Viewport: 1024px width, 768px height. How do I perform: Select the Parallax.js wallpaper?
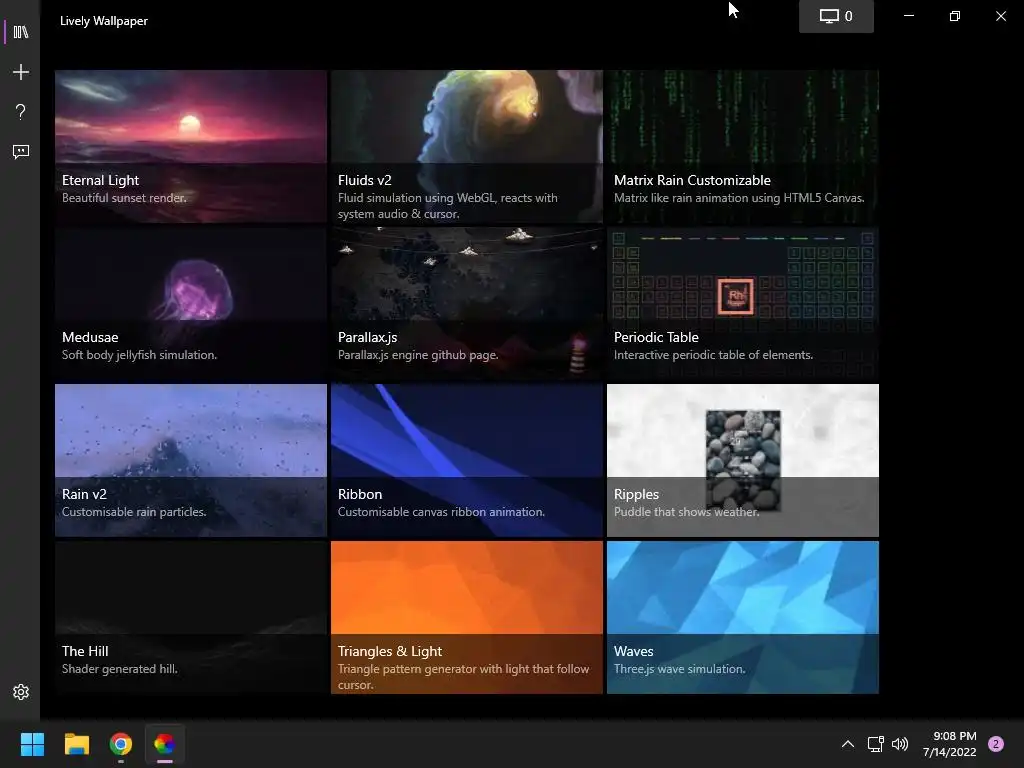pos(467,304)
